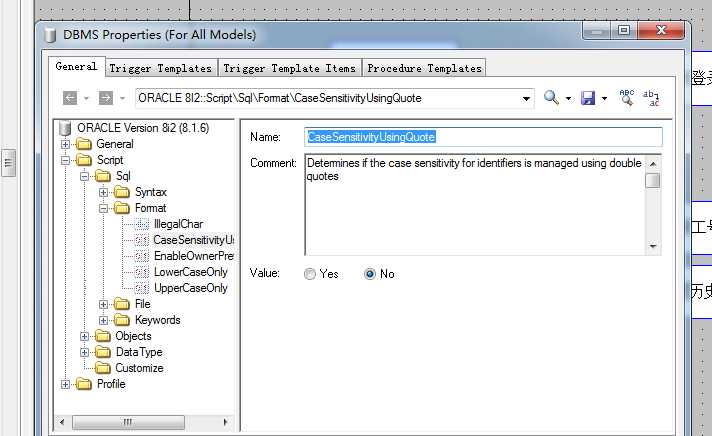Select the IllegalChar tree entry
712x436 pixels.
tap(178, 224)
